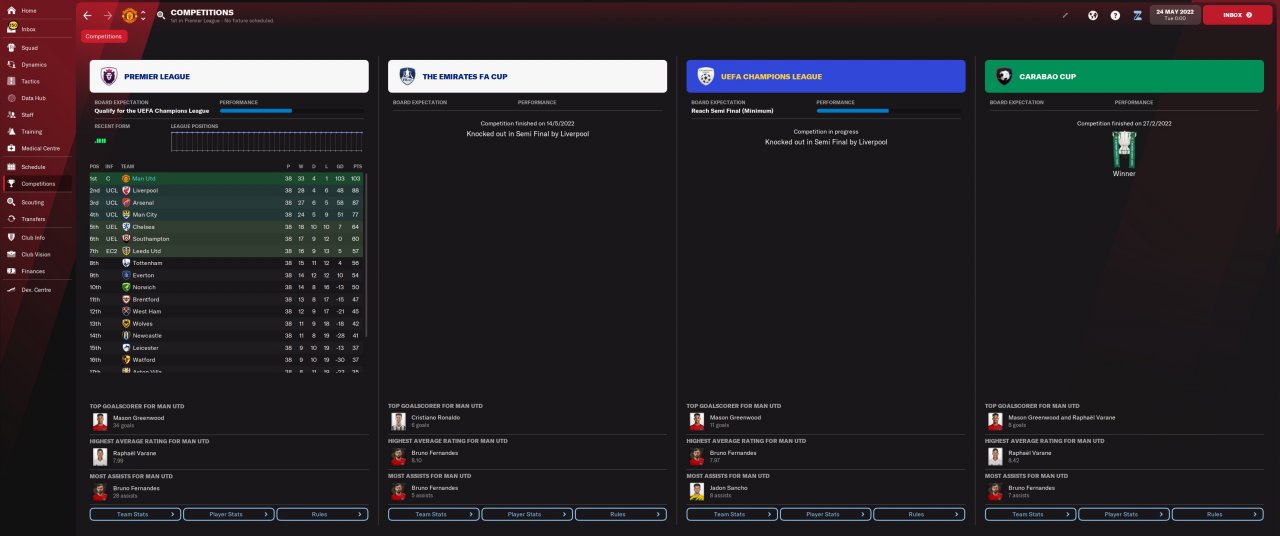The height and width of the screenshot is (536, 1280).
Task: Click the Champions League starball logo
Action: 706,76
